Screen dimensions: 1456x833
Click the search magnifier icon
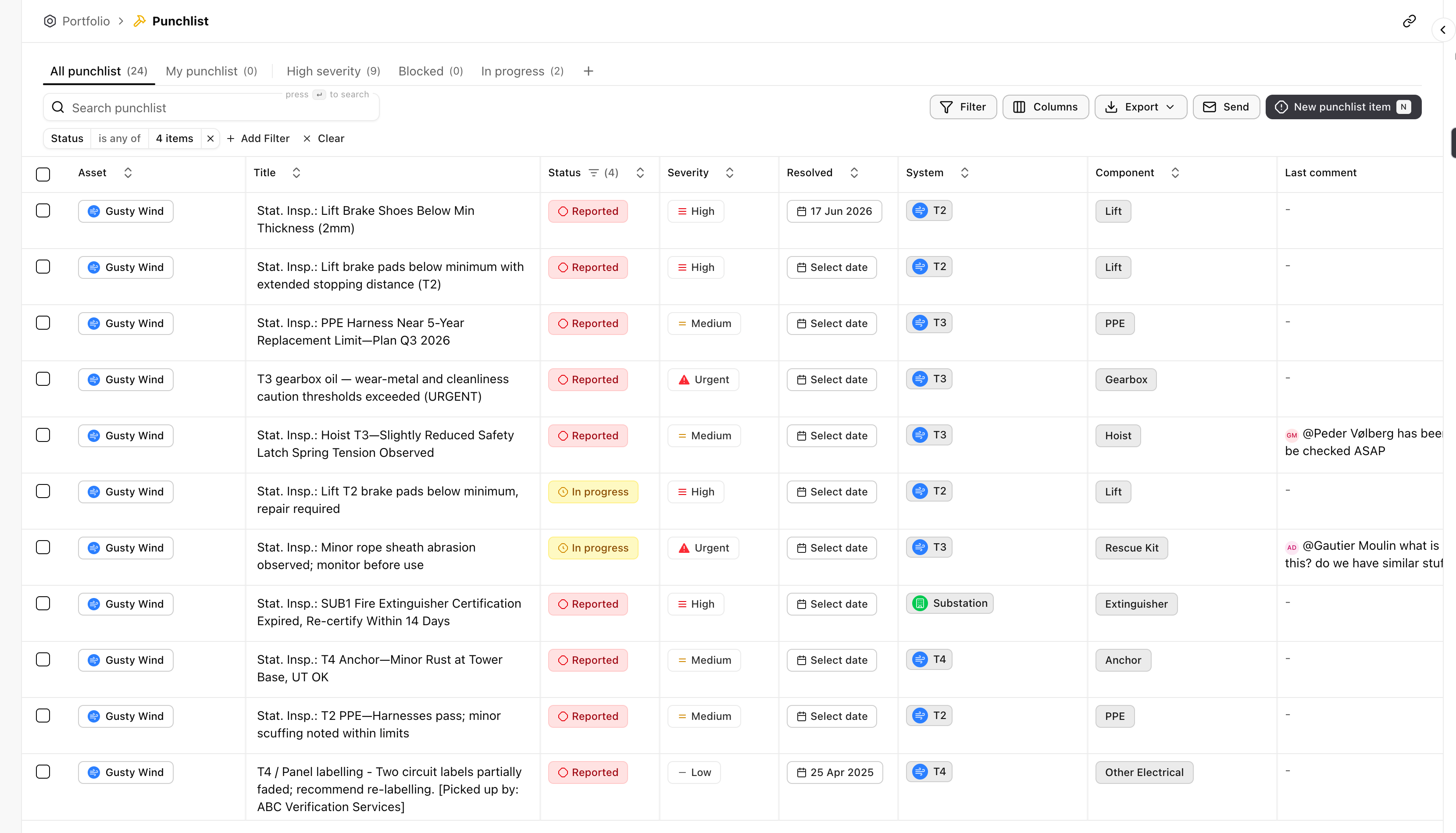point(58,107)
